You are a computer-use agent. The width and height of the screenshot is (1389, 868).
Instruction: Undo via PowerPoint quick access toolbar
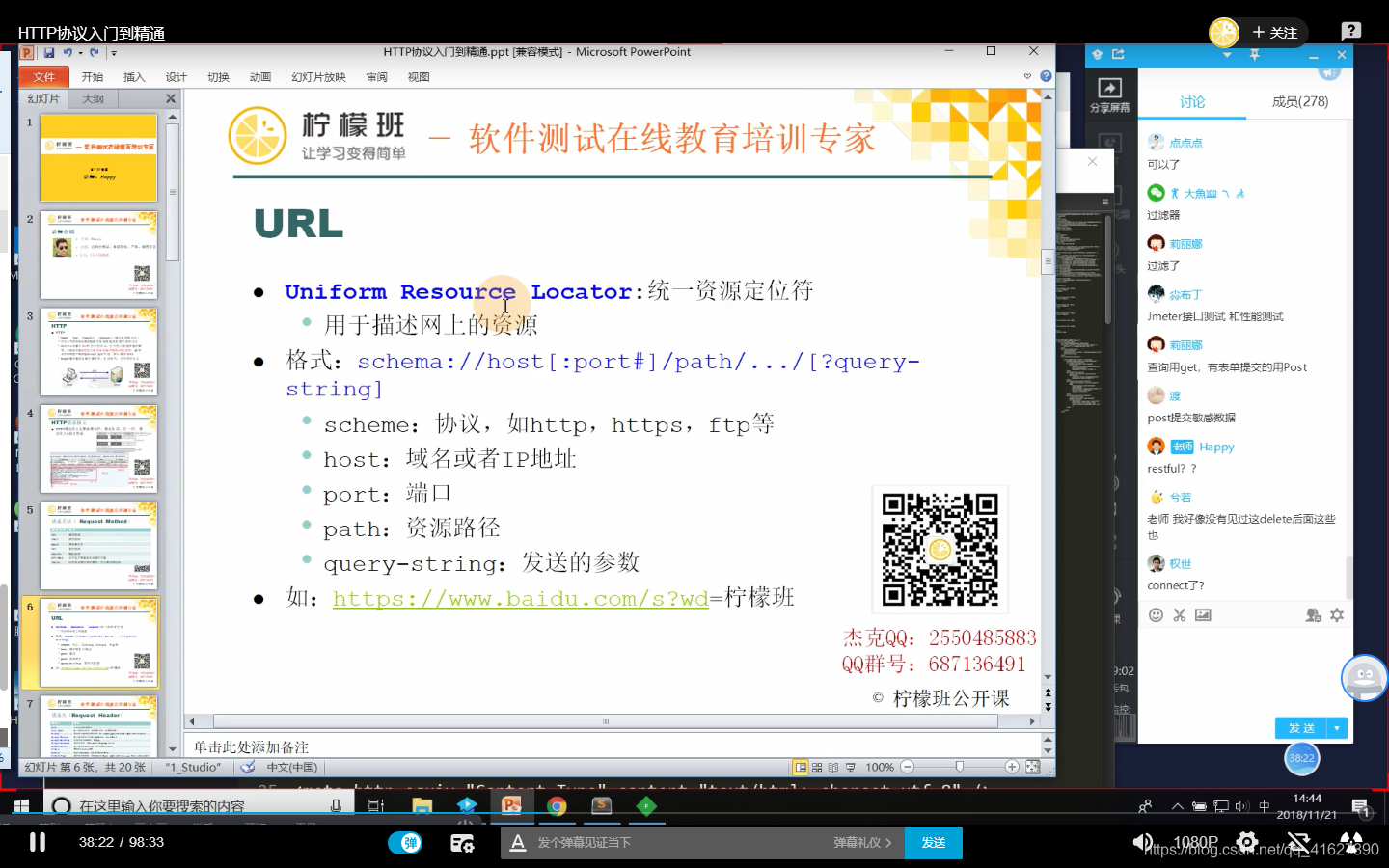click(68, 53)
